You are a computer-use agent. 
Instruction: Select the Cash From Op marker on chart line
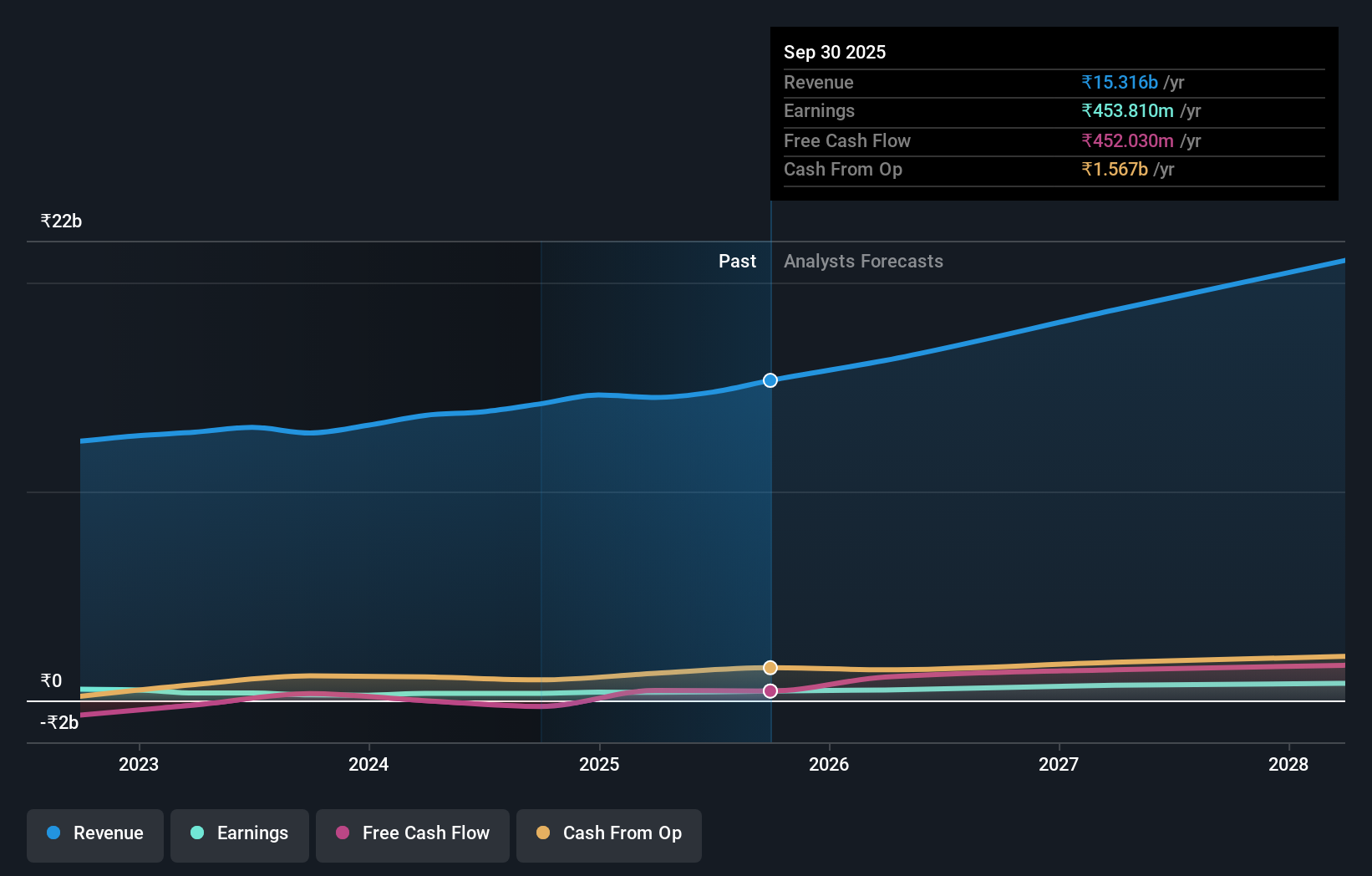tap(770, 667)
